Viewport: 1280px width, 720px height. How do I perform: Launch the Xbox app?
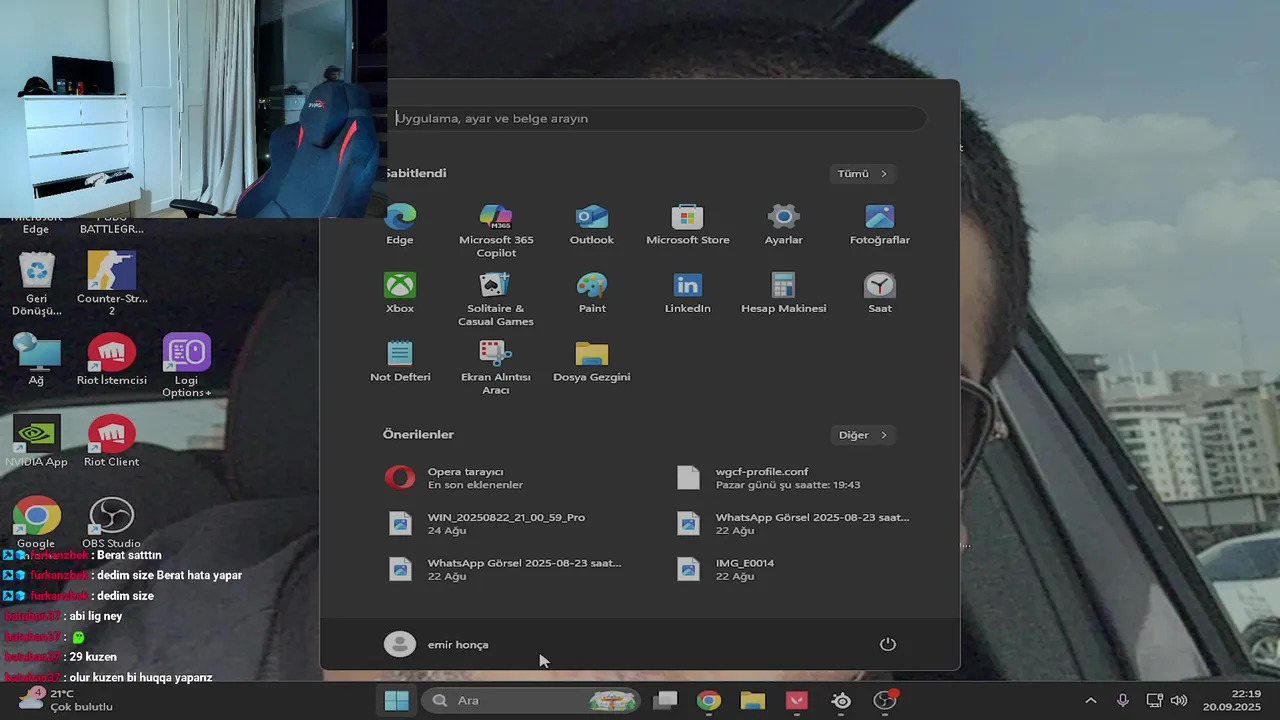click(x=400, y=293)
